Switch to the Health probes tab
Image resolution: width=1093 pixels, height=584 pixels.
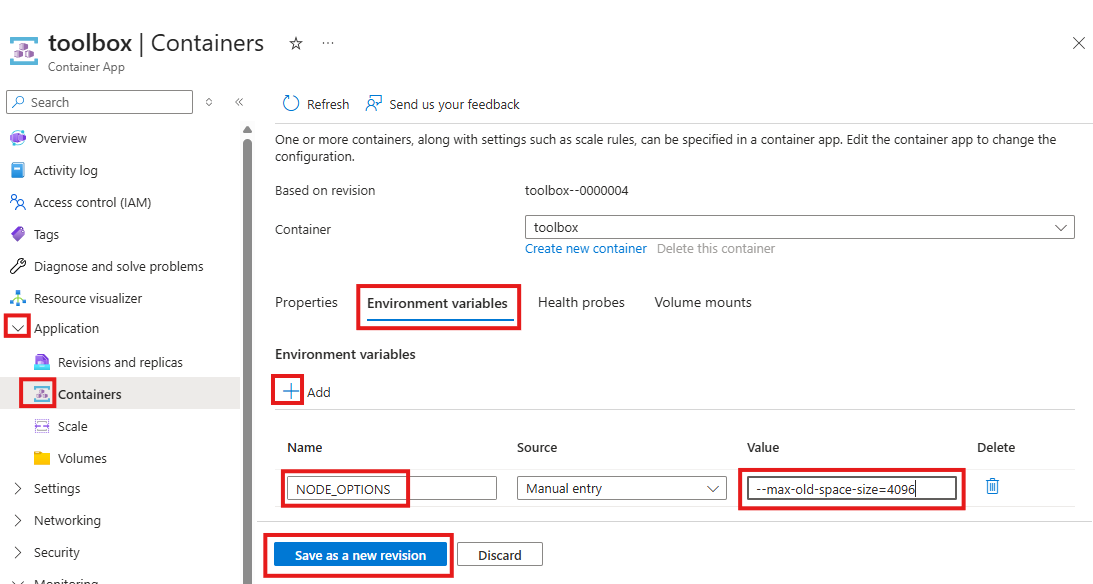[x=581, y=302]
